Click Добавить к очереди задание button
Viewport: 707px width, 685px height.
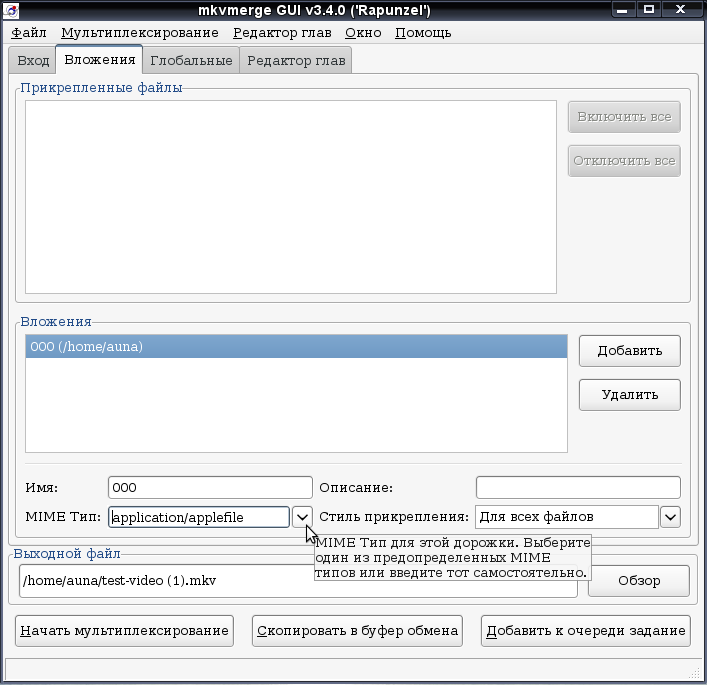tap(586, 631)
